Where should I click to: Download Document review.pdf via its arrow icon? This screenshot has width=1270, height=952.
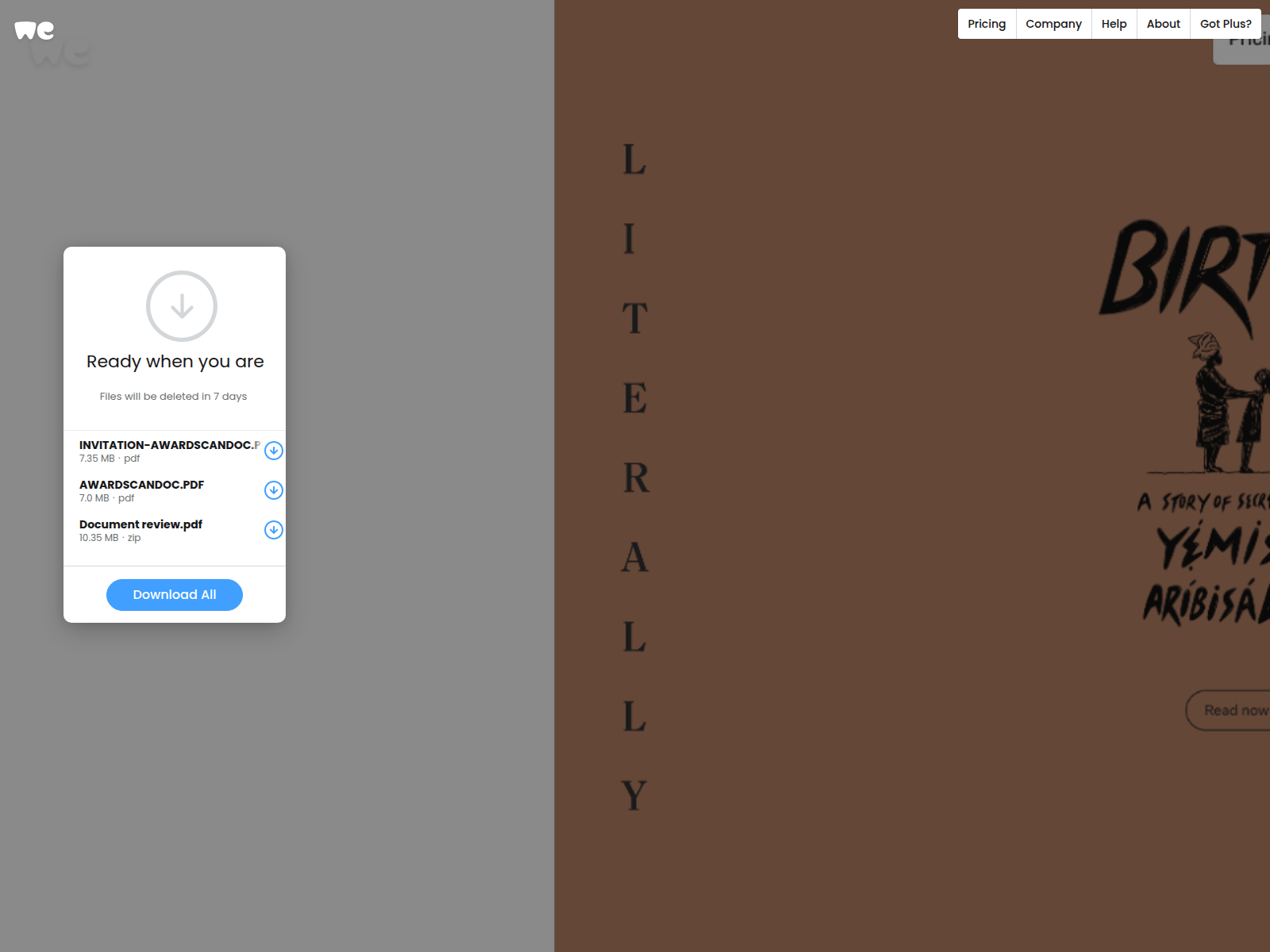click(274, 530)
